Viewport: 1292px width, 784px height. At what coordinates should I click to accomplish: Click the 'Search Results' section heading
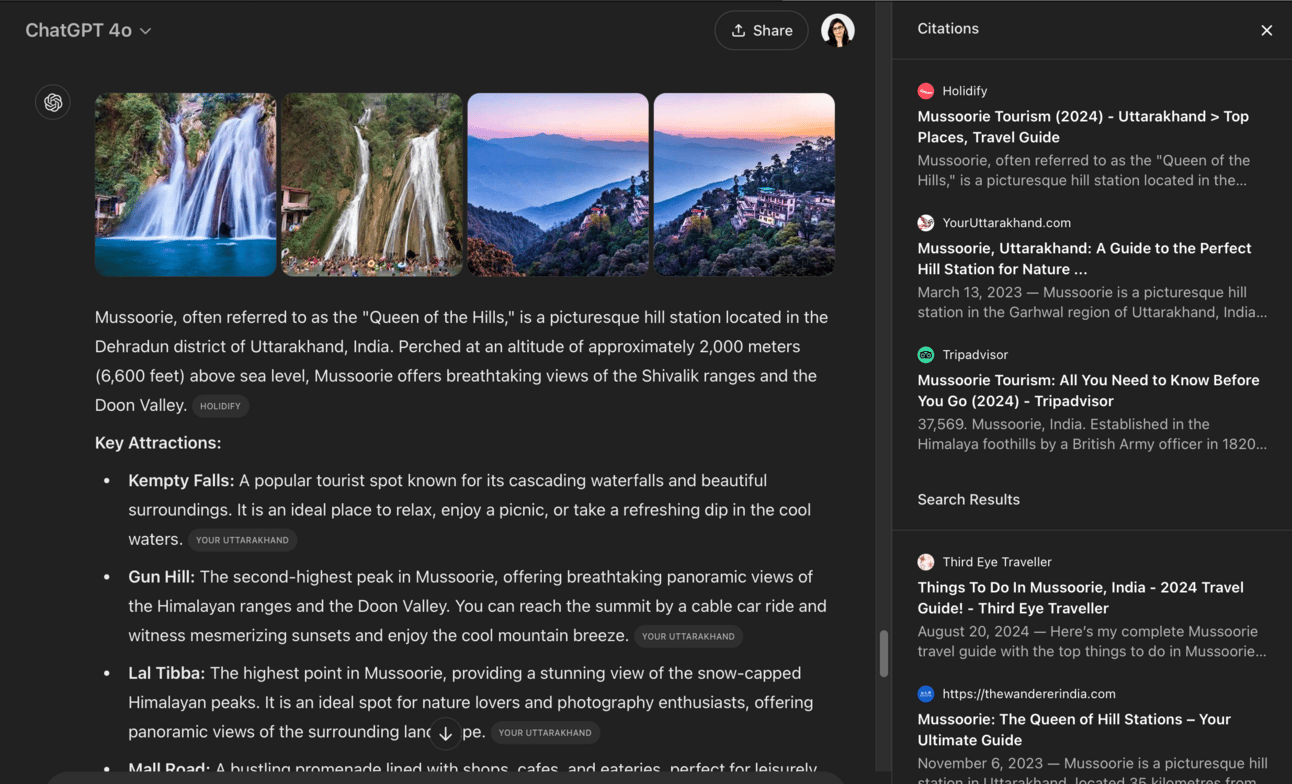969,500
